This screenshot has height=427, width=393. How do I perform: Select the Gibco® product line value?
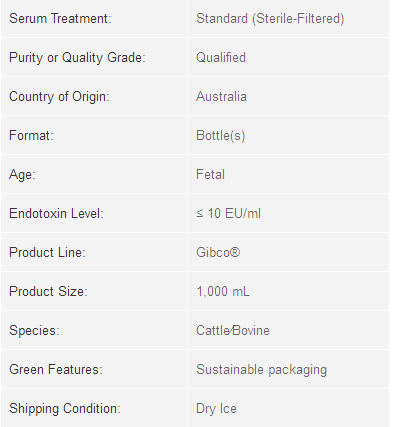pyautogui.click(x=218, y=253)
